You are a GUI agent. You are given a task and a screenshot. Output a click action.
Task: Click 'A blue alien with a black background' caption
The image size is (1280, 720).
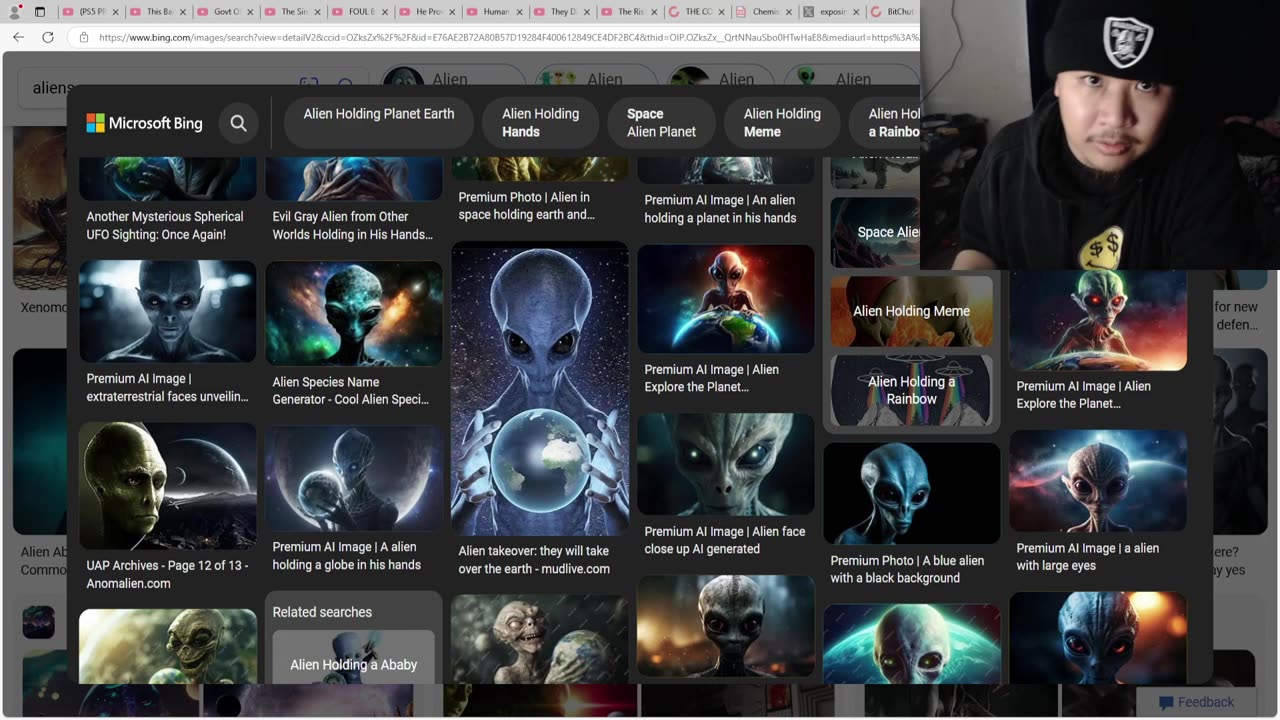tap(907, 569)
